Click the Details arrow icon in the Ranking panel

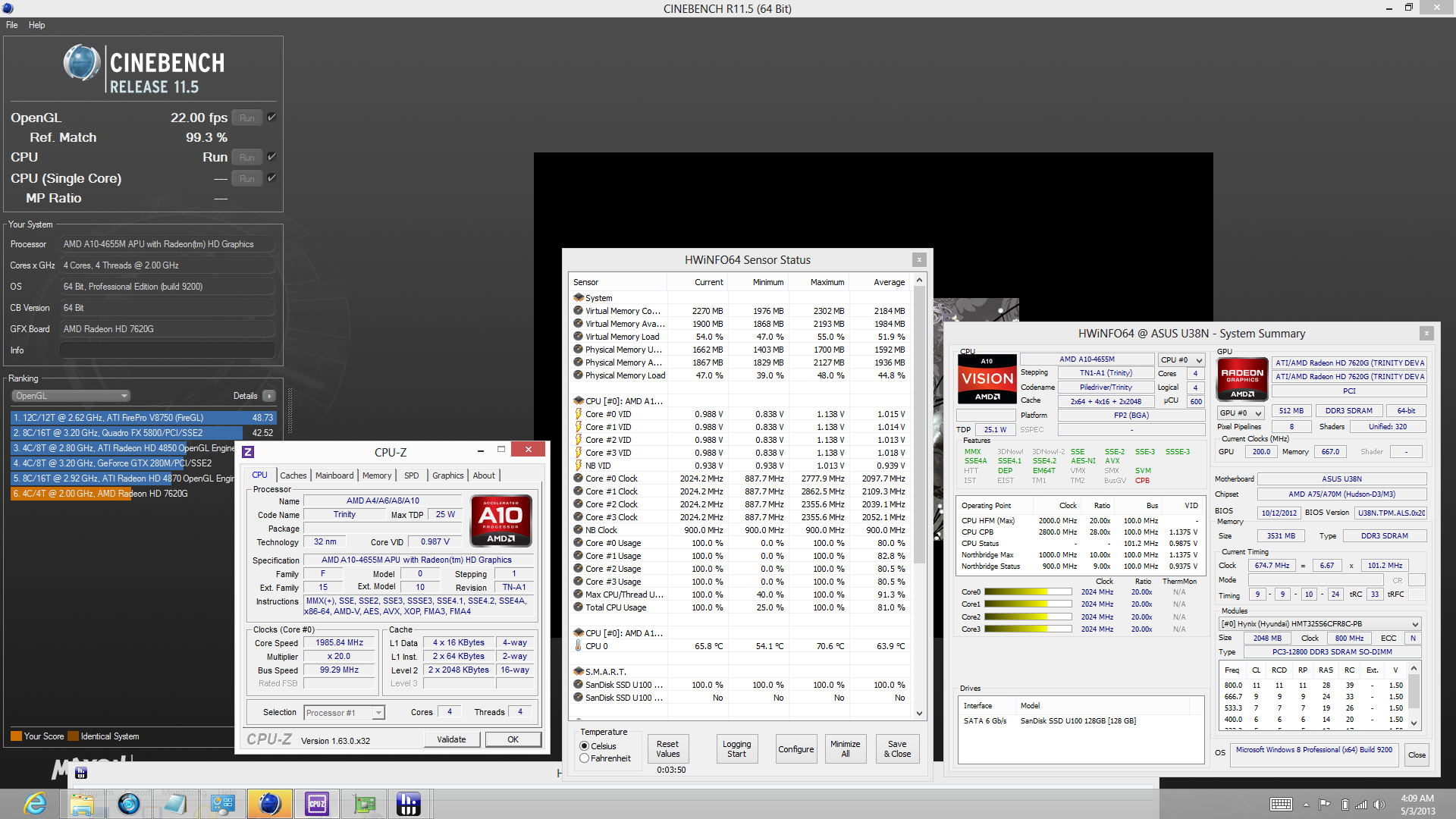268,396
